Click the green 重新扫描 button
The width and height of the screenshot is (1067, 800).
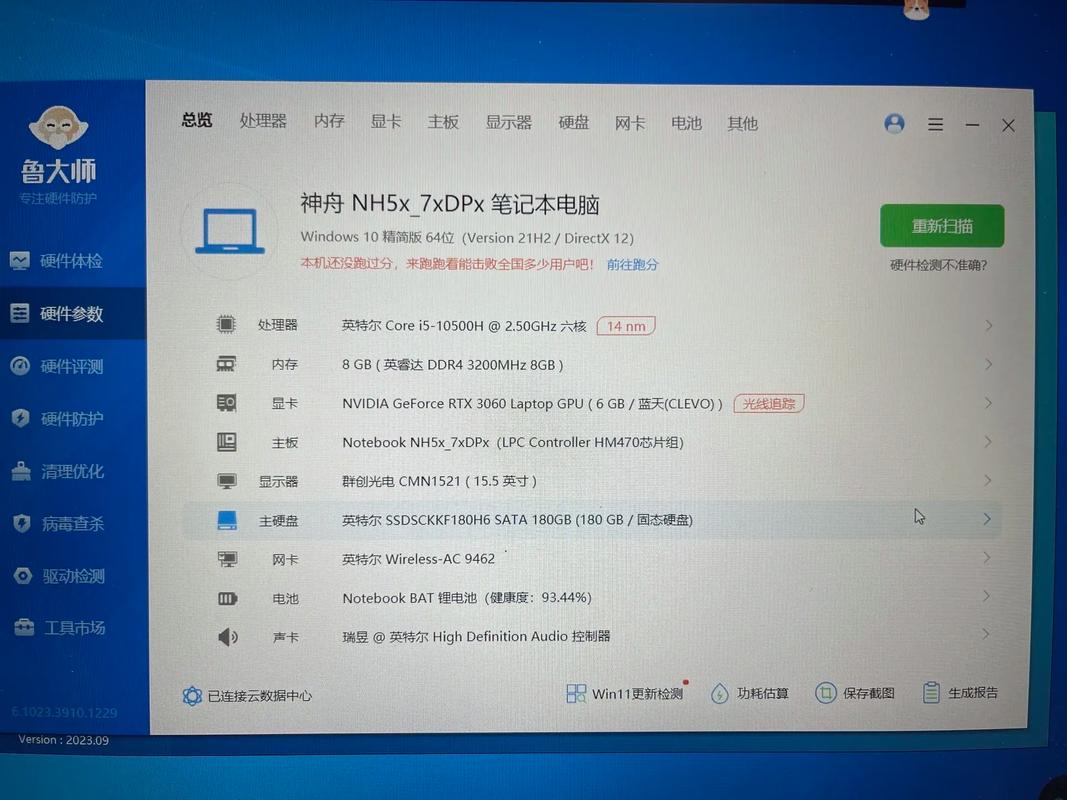tap(941, 226)
